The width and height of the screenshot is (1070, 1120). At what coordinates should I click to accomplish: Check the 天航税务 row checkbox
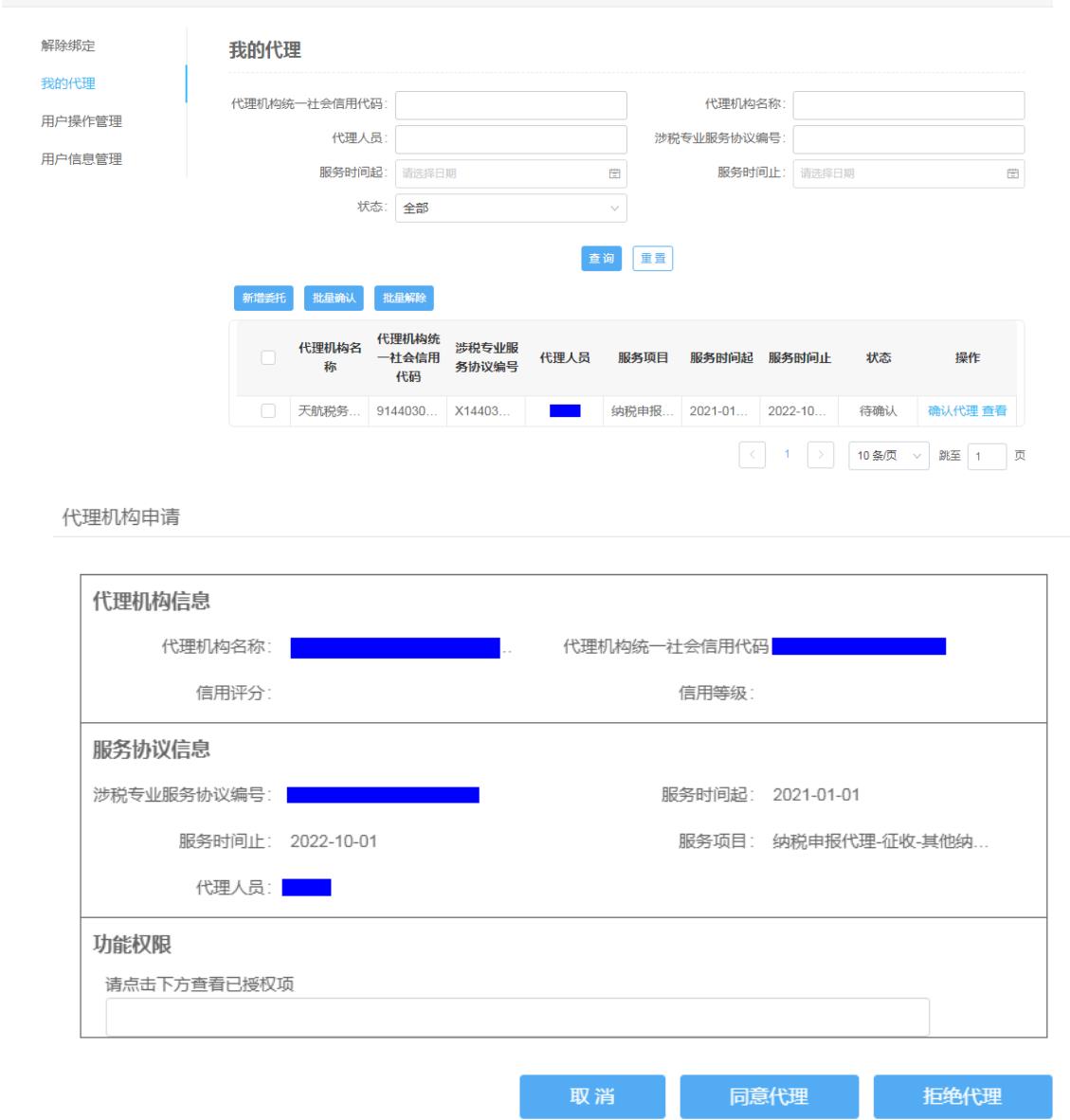(x=268, y=411)
